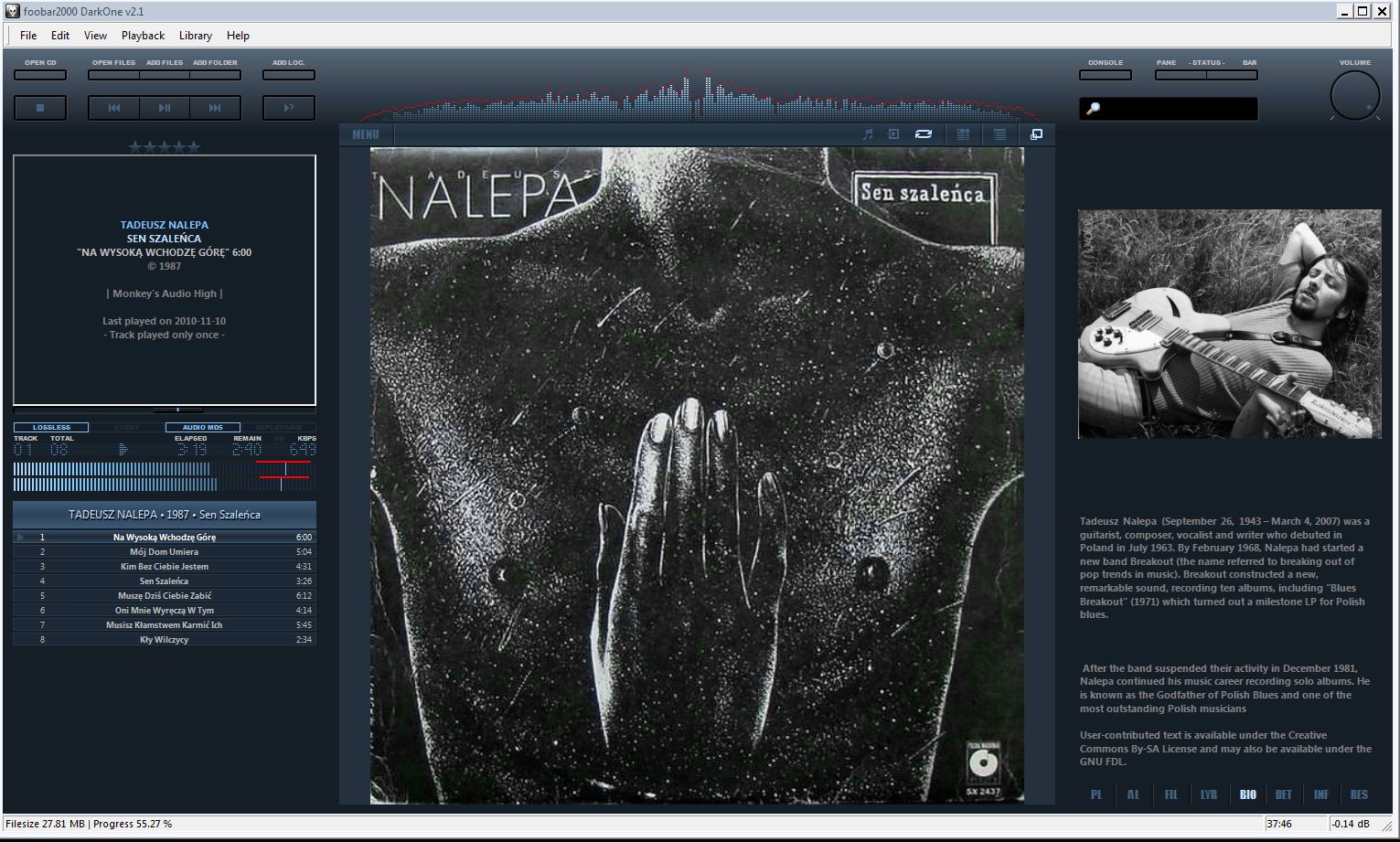Click the LOSSLESS indicator
This screenshot has height=842, width=1400.
pyautogui.click(x=51, y=427)
